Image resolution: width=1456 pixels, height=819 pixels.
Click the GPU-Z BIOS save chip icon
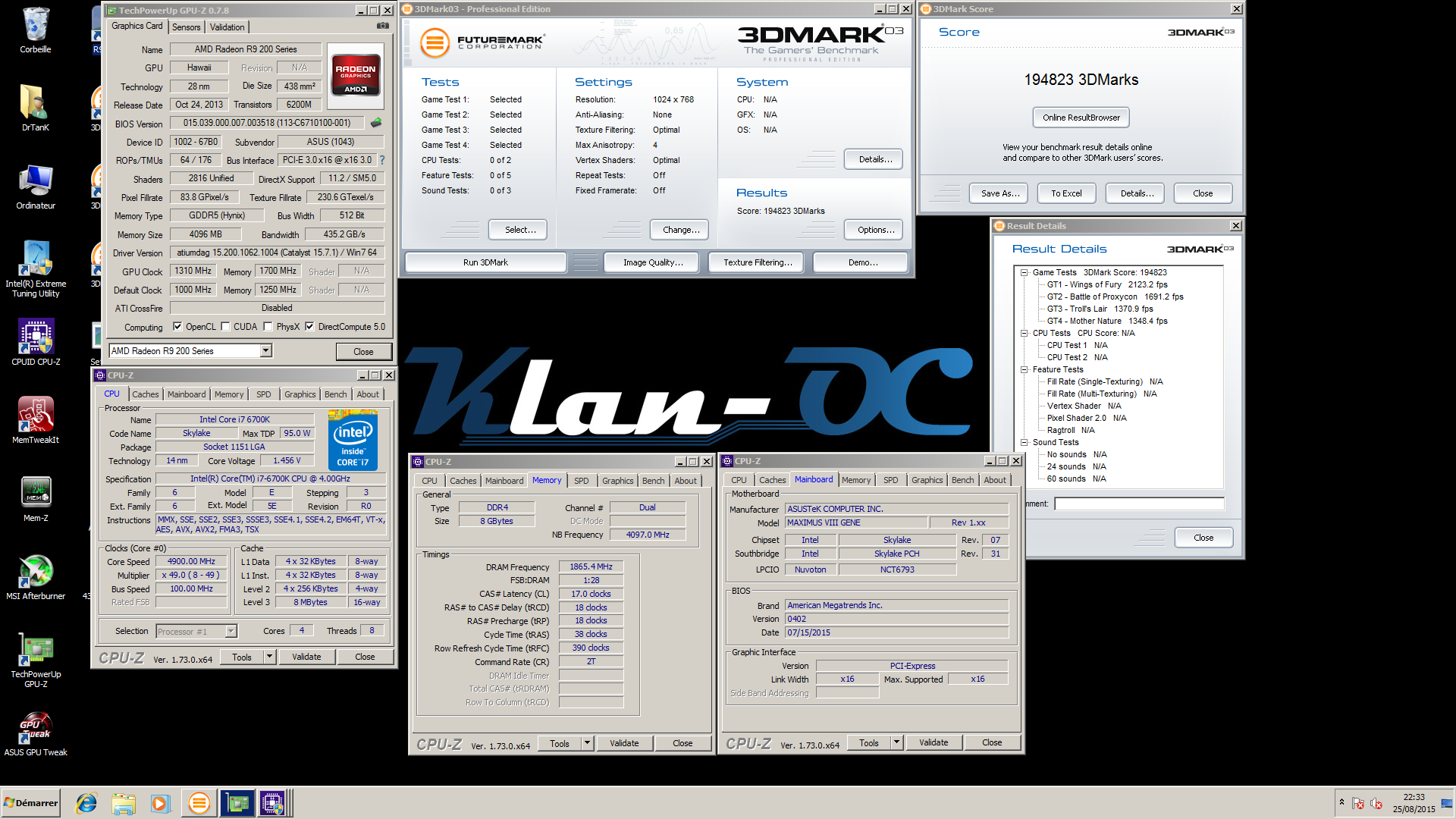(376, 122)
